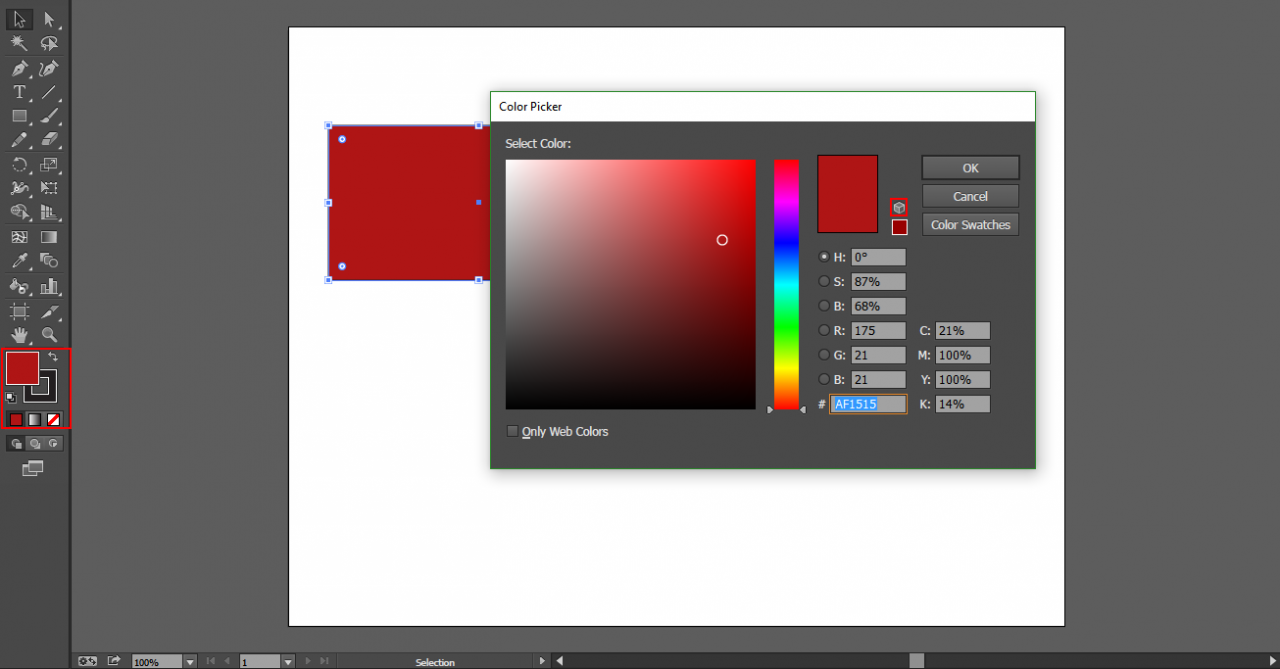
Task: Click the out-of-web-color warning cube icon
Action: (899, 207)
